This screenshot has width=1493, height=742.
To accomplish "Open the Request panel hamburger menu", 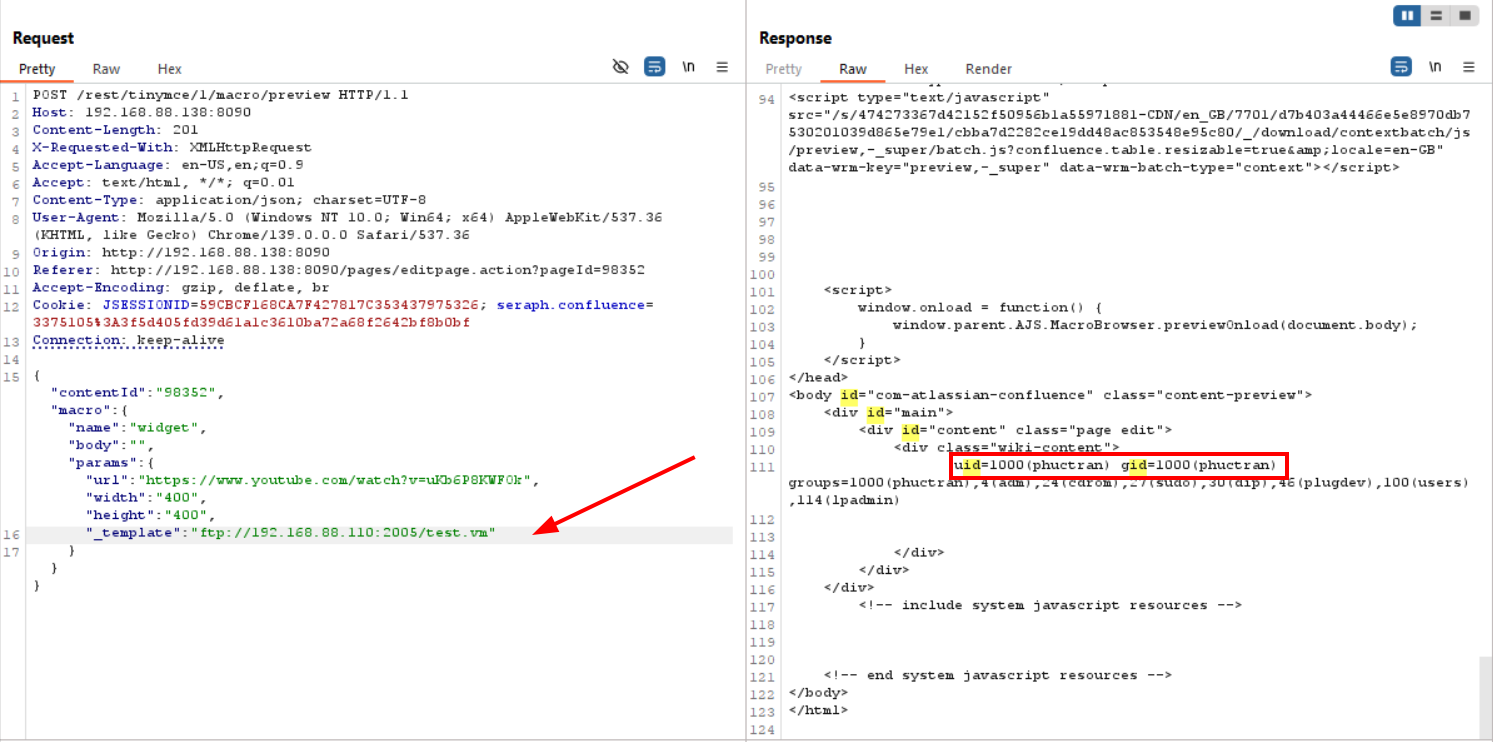I will [722, 67].
